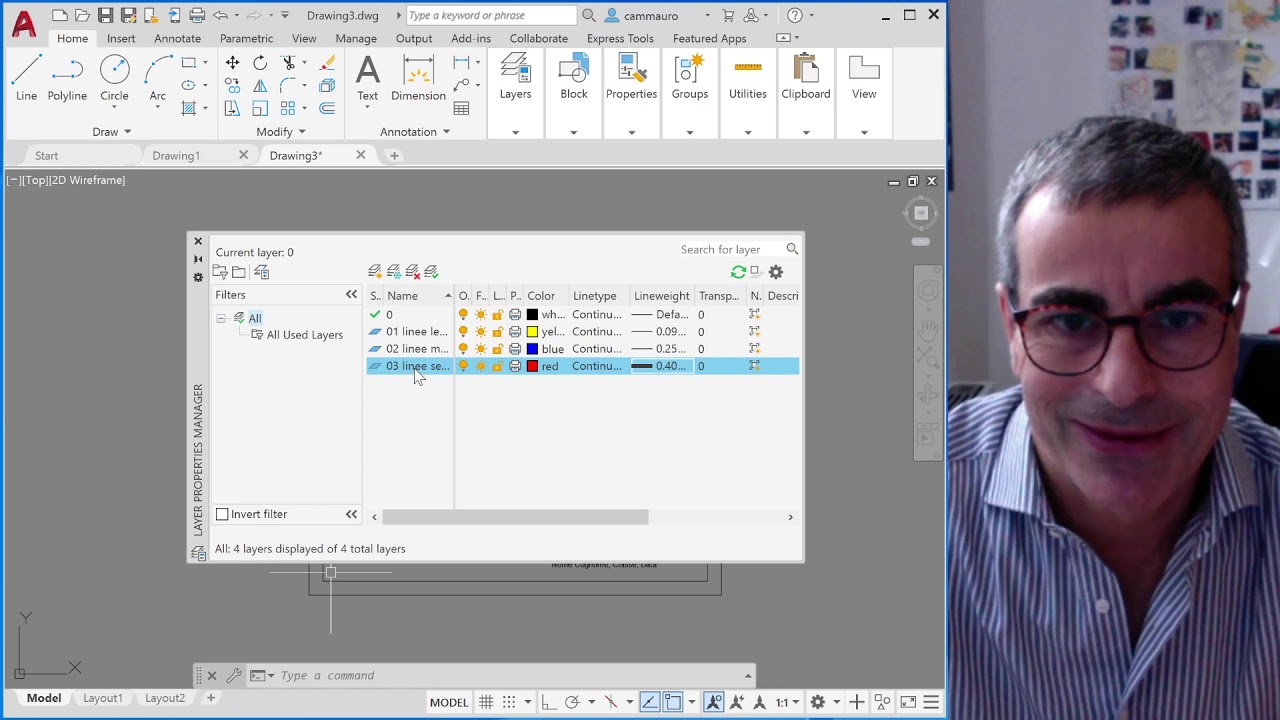The image size is (1280, 720).
Task: Open the Layers panel dropdown arrow
Action: click(515, 132)
